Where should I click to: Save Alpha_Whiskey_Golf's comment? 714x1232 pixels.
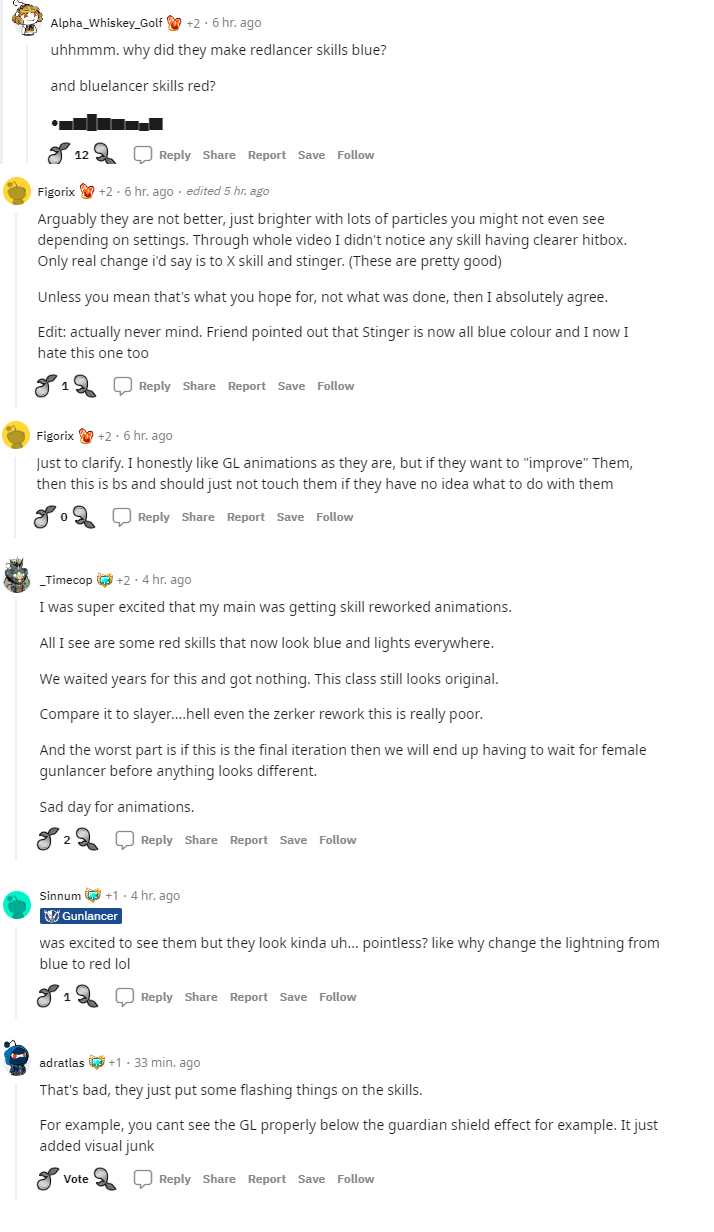(311, 155)
